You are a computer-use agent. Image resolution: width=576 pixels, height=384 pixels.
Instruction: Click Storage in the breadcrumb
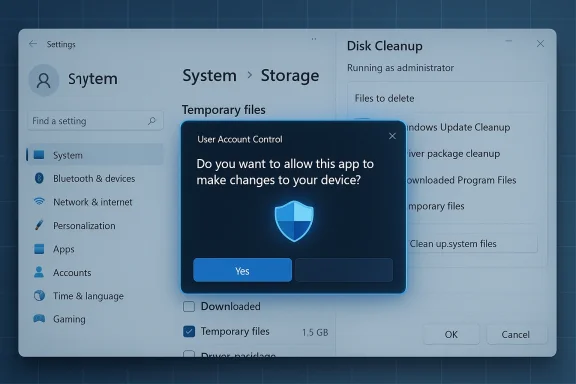coord(290,76)
